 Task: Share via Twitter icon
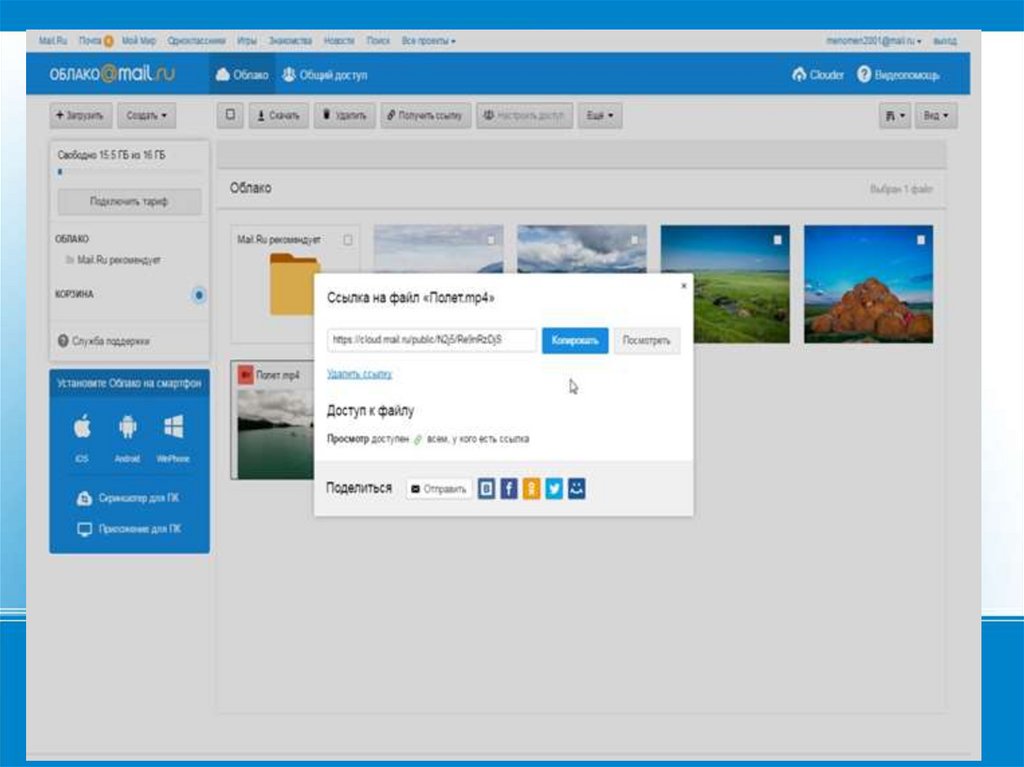(x=554, y=488)
